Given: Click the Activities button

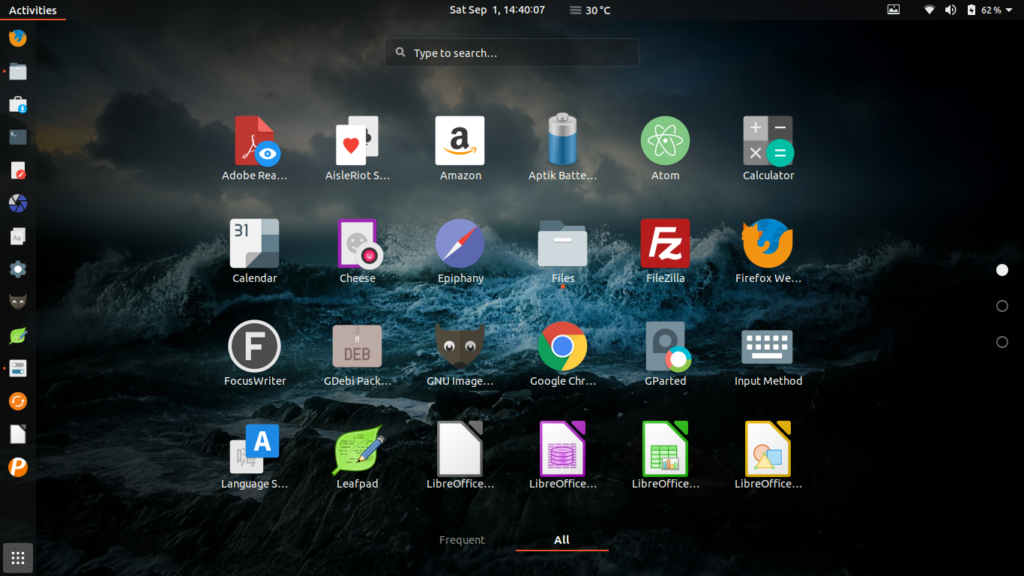Looking at the screenshot, I should click(33, 10).
